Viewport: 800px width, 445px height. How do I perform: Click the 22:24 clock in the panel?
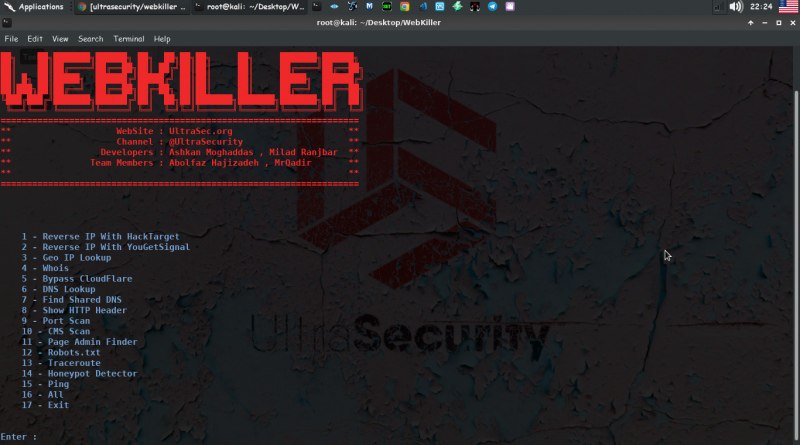click(761, 7)
